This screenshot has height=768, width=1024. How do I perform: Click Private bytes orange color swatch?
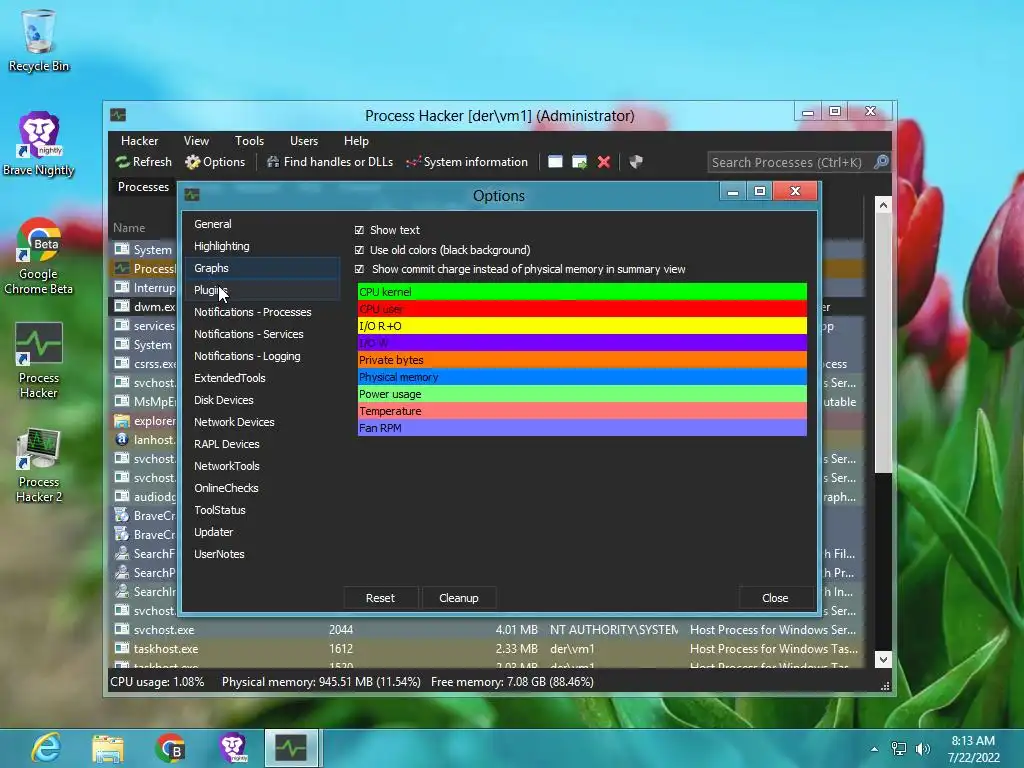582,360
